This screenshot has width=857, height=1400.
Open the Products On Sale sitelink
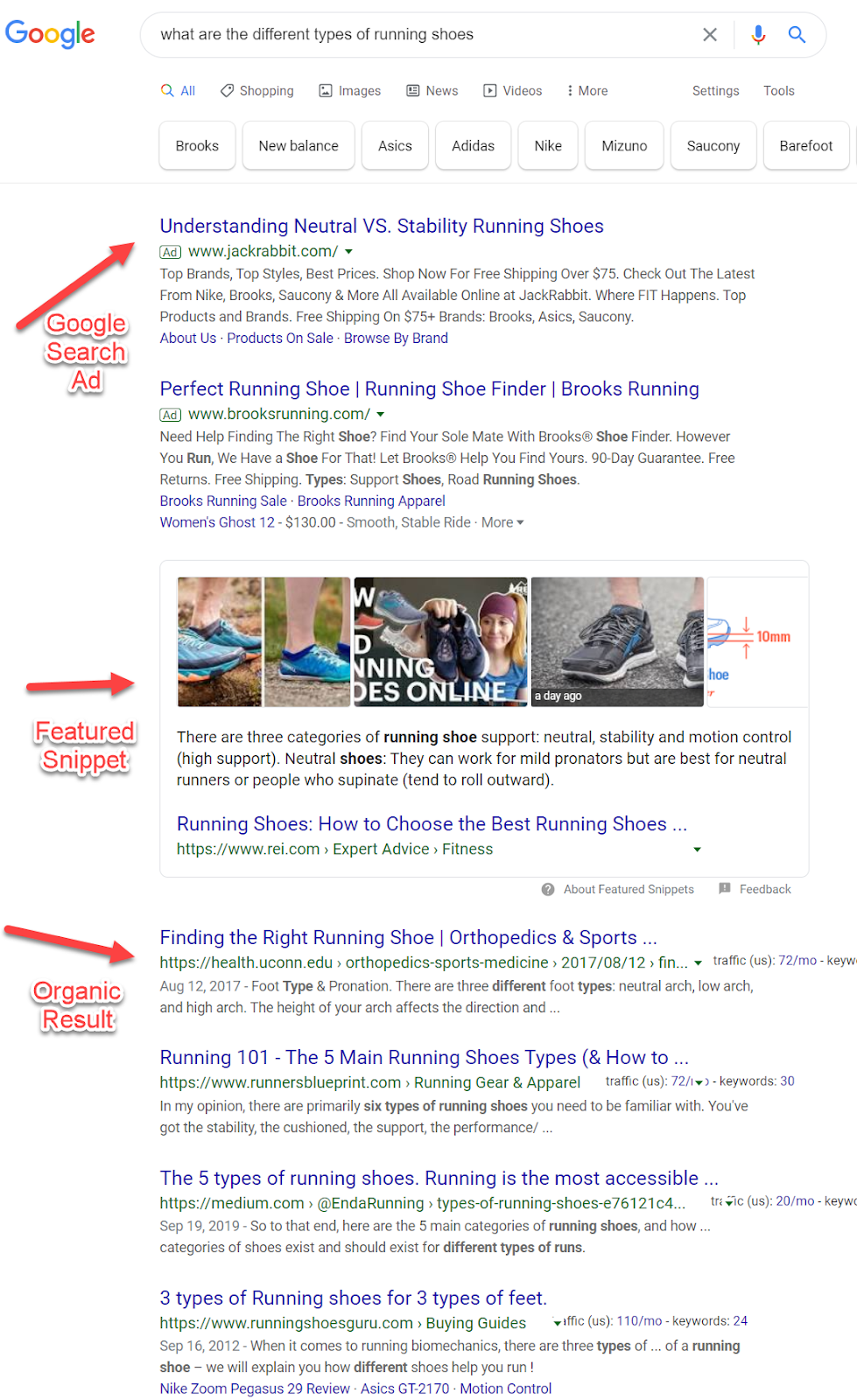(280, 338)
